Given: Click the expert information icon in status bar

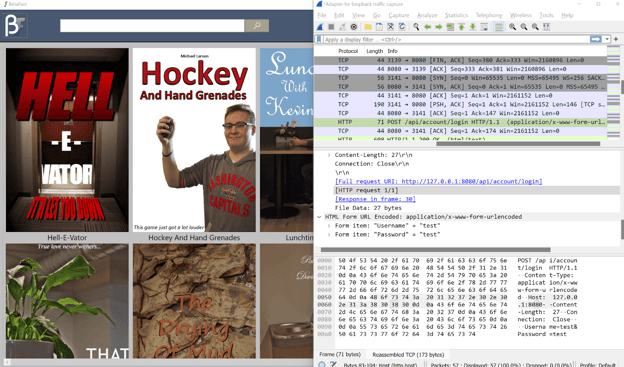Looking at the screenshot, I should pyautogui.click(x=322, y=364).
